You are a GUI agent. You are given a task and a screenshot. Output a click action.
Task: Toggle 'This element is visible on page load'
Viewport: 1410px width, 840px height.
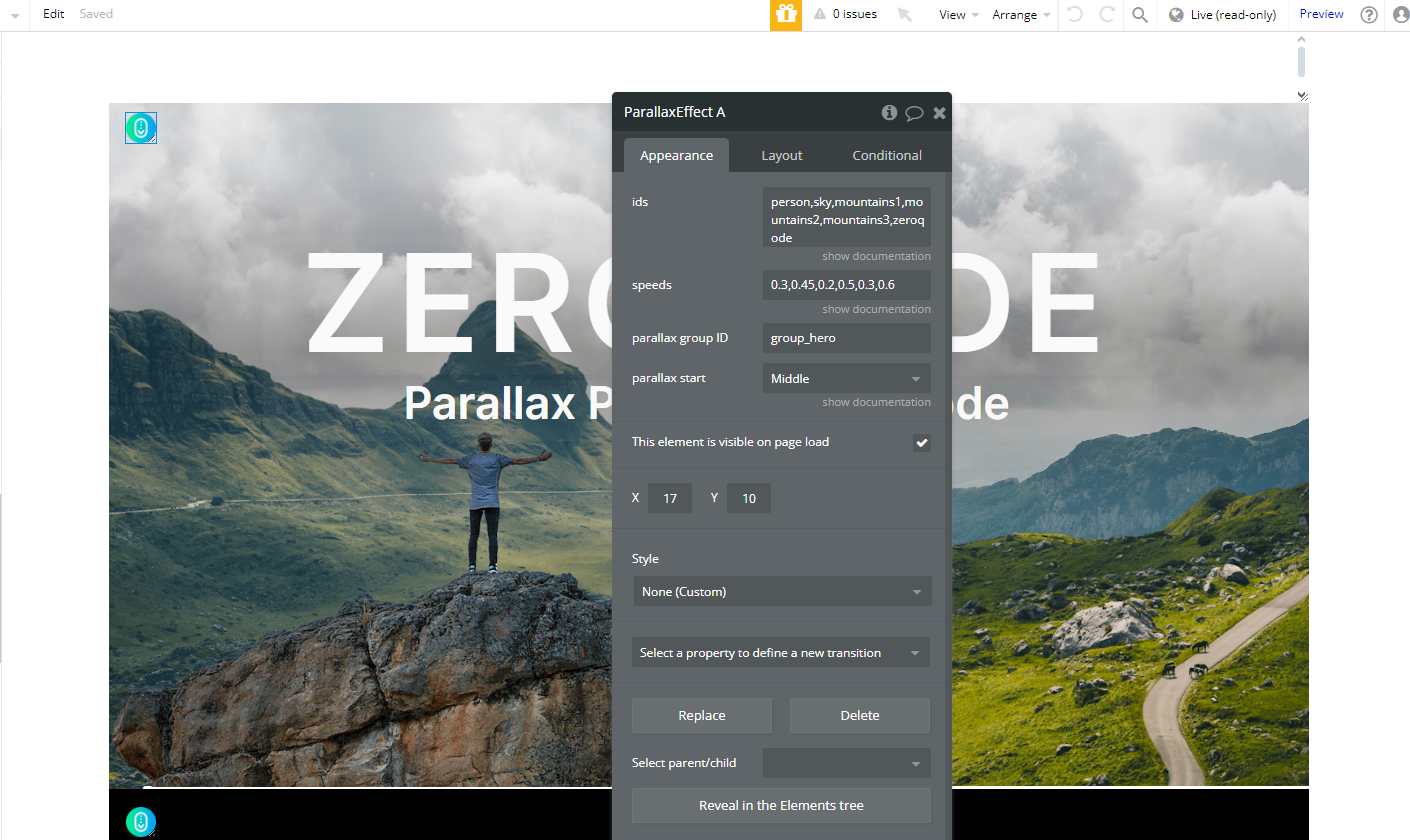[922, 442]
